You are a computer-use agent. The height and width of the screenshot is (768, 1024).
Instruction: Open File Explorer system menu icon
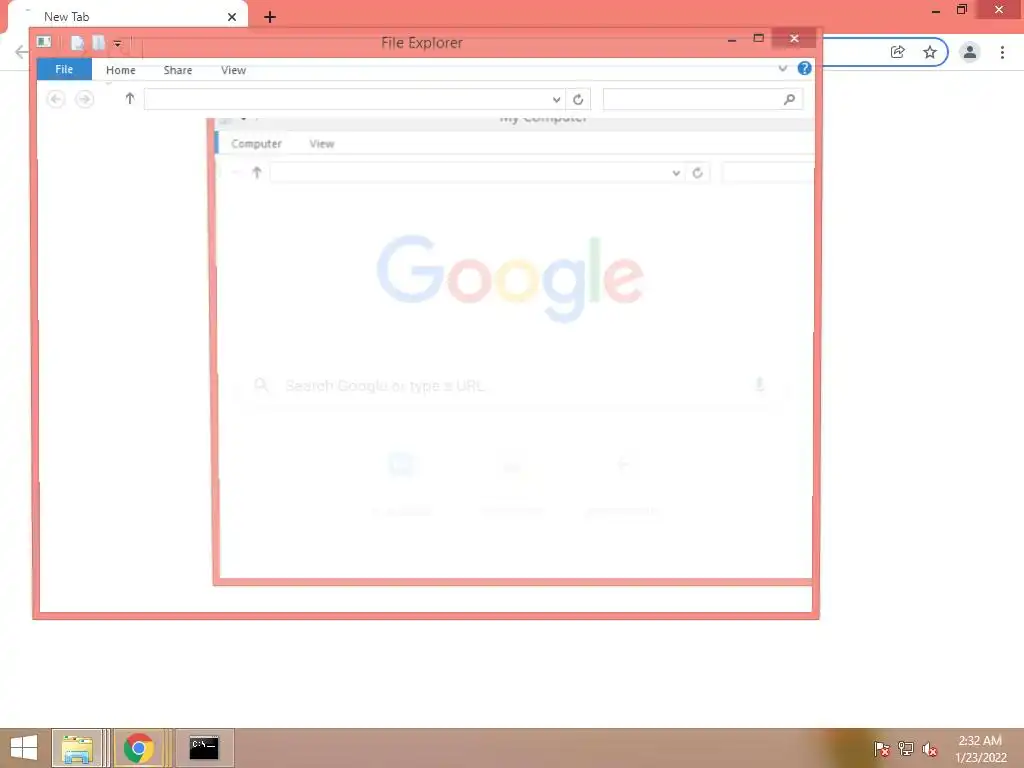pyautogui.click(x=44, y=42)
